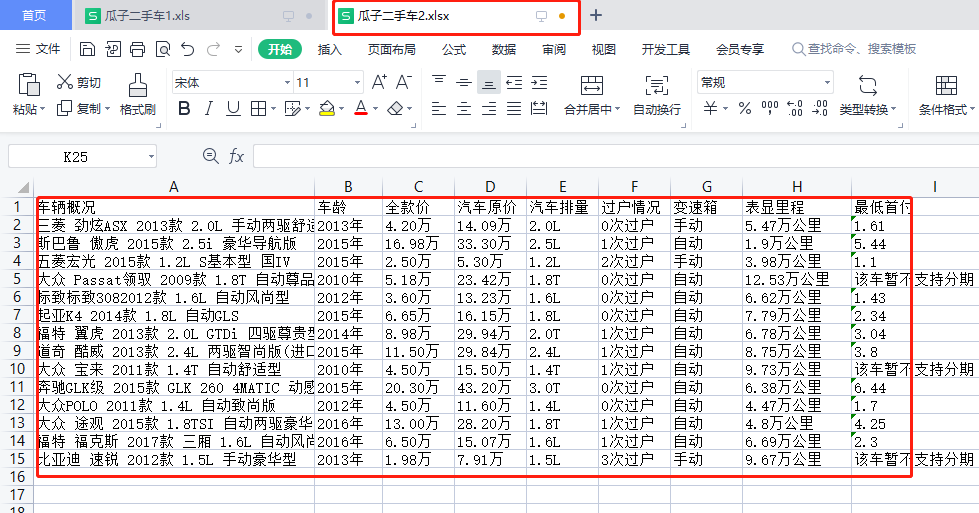Redo the last undone action

214,49
